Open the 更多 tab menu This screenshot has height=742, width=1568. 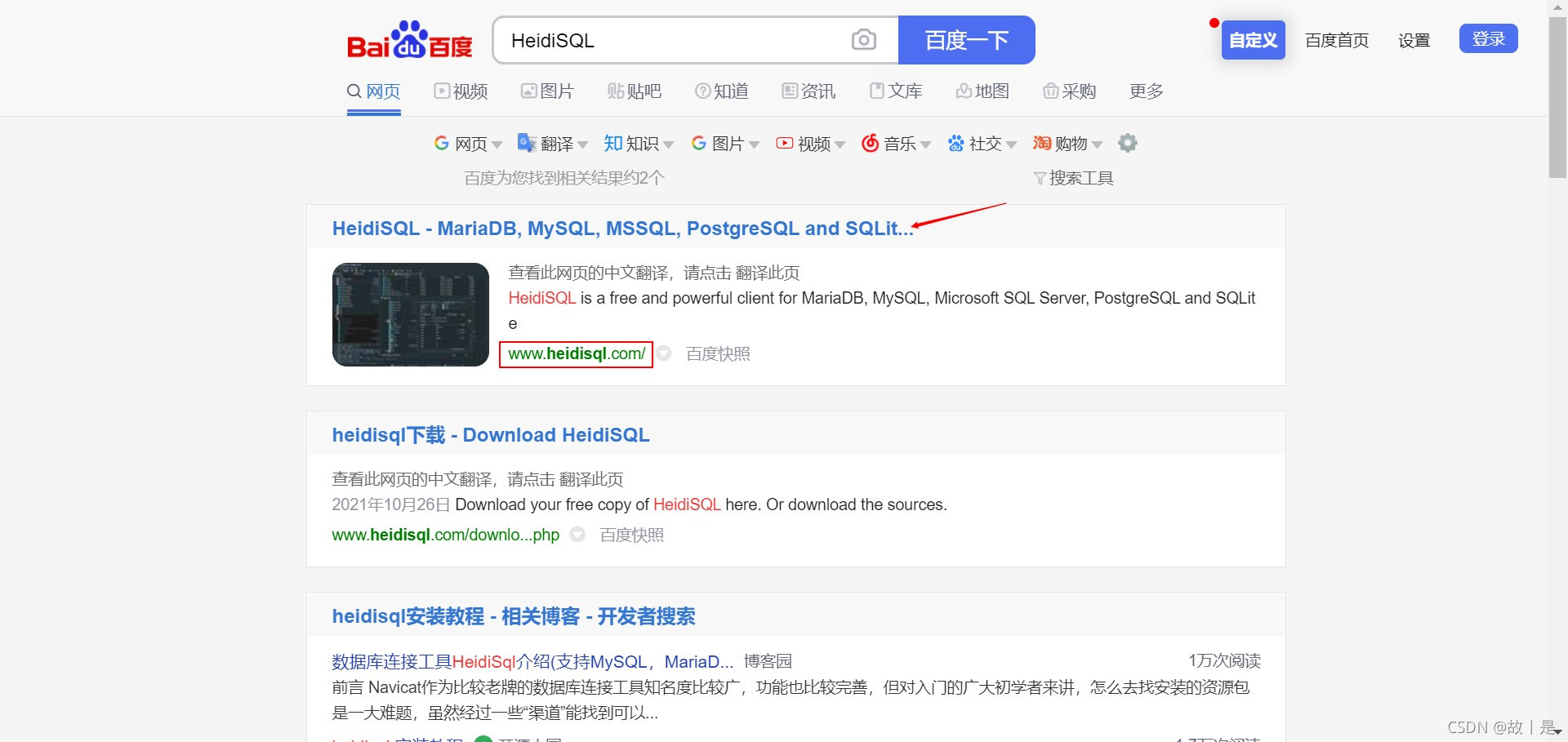pos(1147,91)
